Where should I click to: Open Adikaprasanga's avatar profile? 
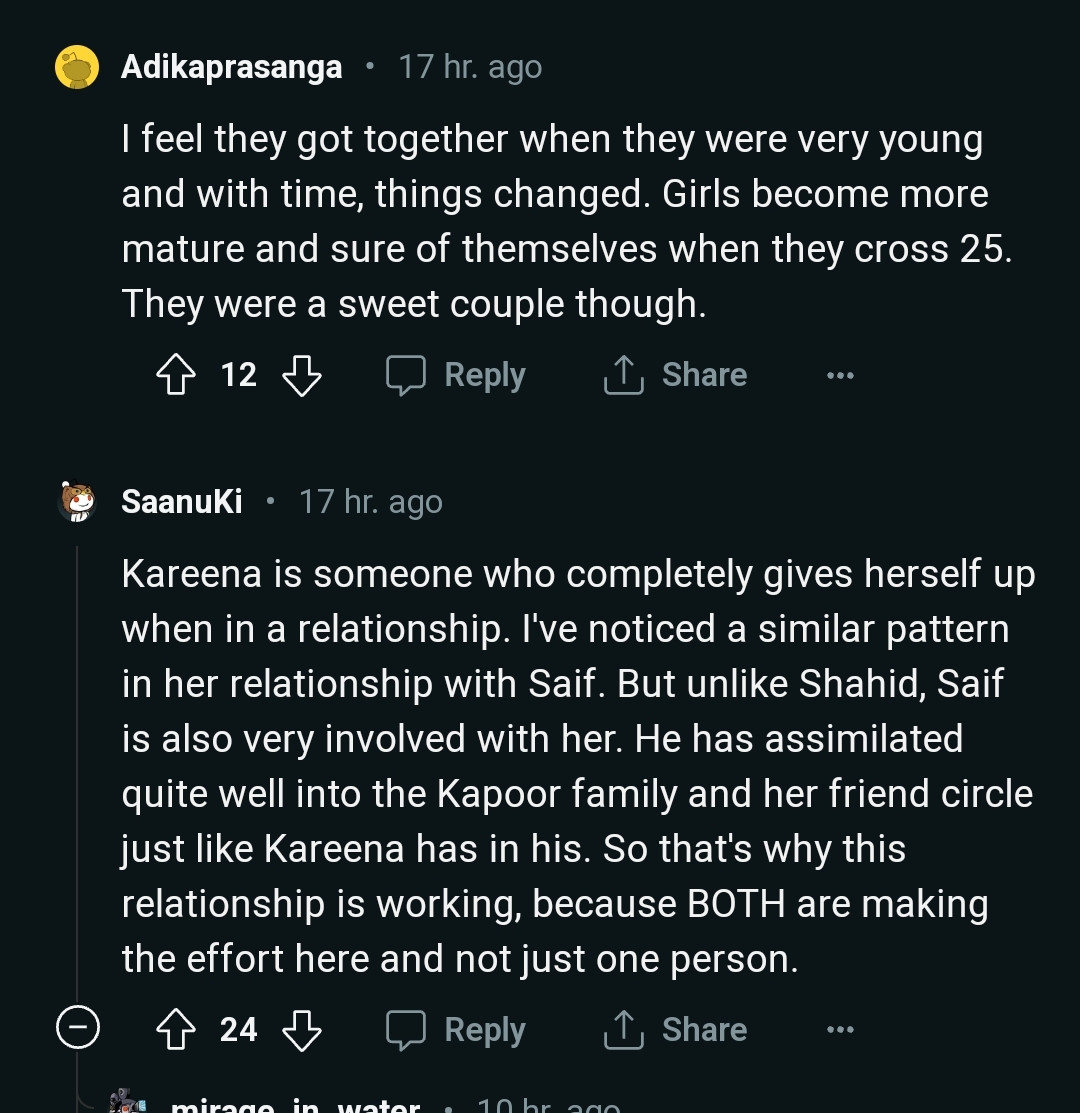pos(77,68)
